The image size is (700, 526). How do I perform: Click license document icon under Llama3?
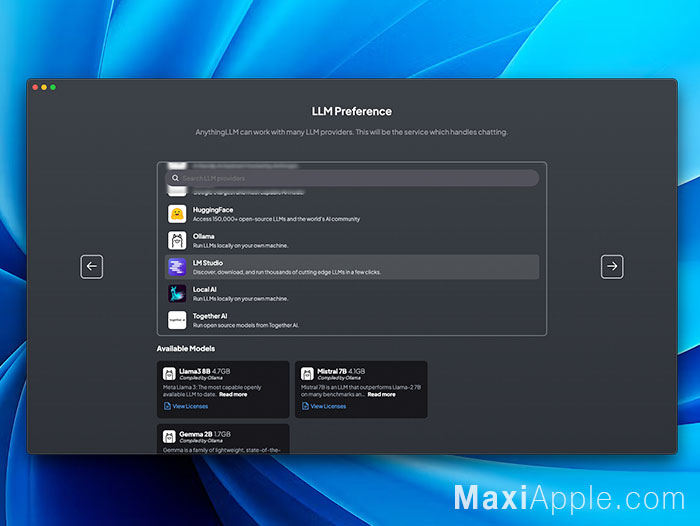pos(167,406)
